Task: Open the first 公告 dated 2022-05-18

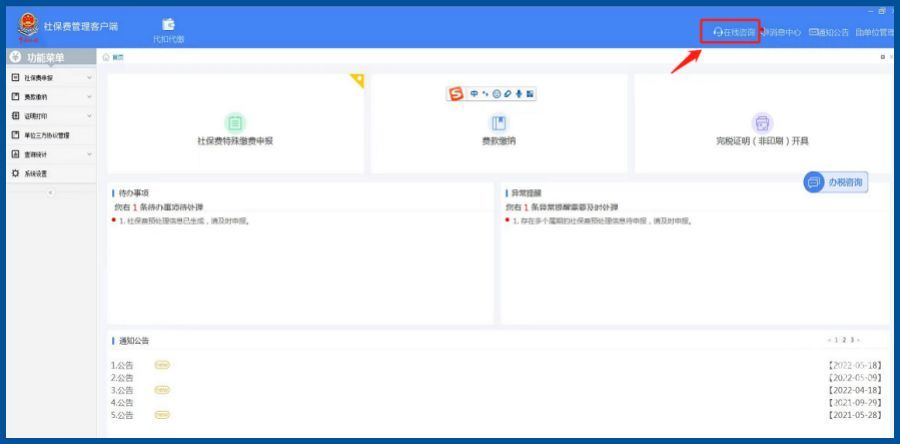Action: coord(123,365)
